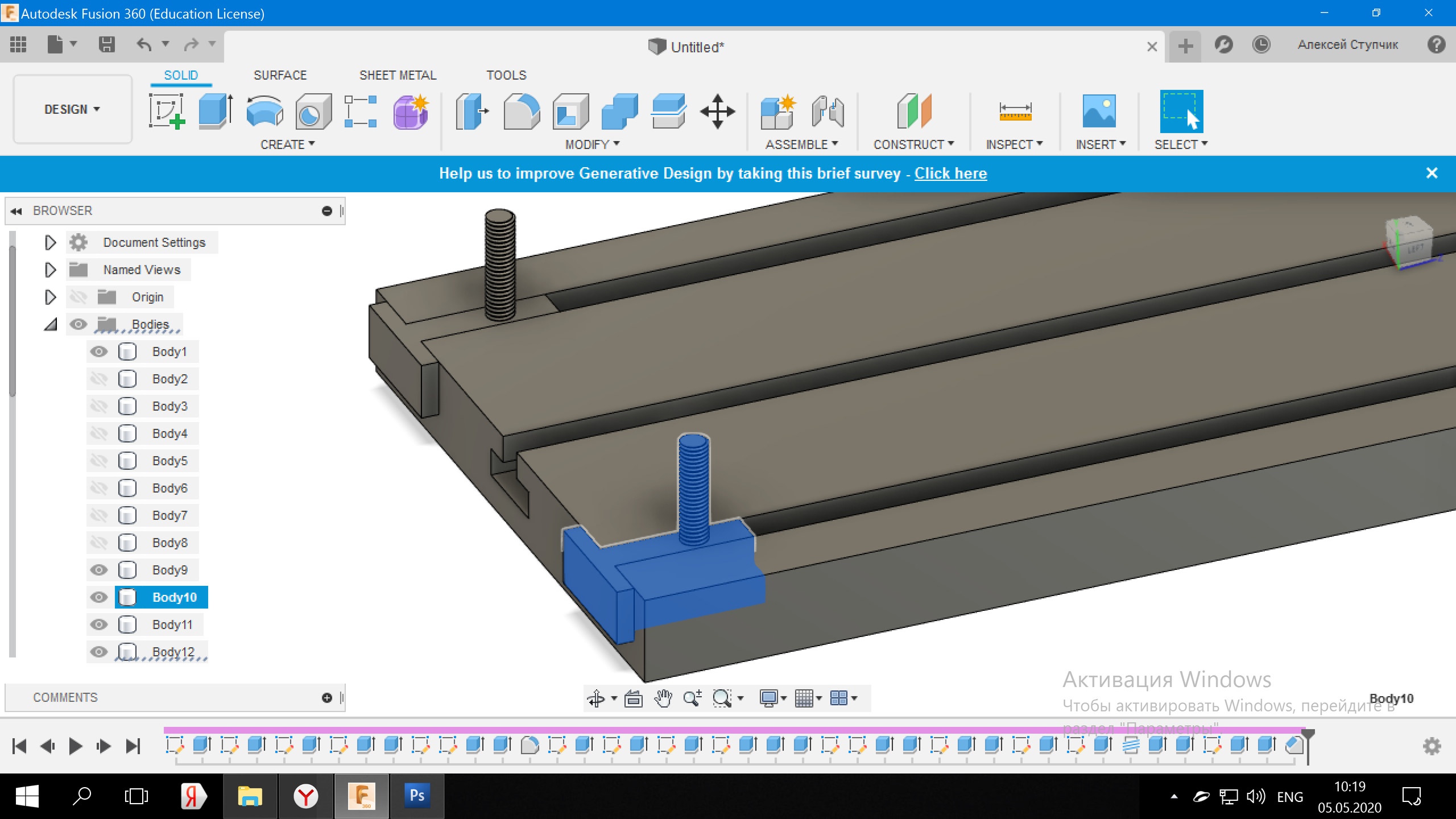Open the DESIGN workspace dropdown
The image size is (1456, 819).
click(x=72, y=109)
